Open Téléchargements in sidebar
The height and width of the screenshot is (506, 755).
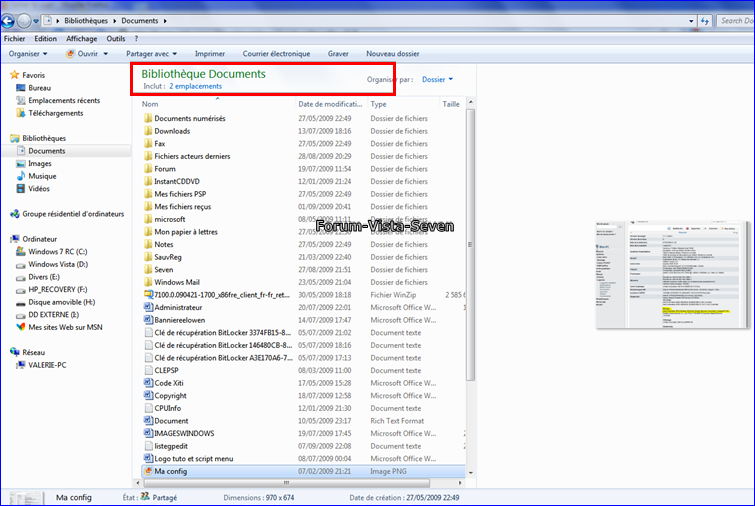(x=56, y=113)
